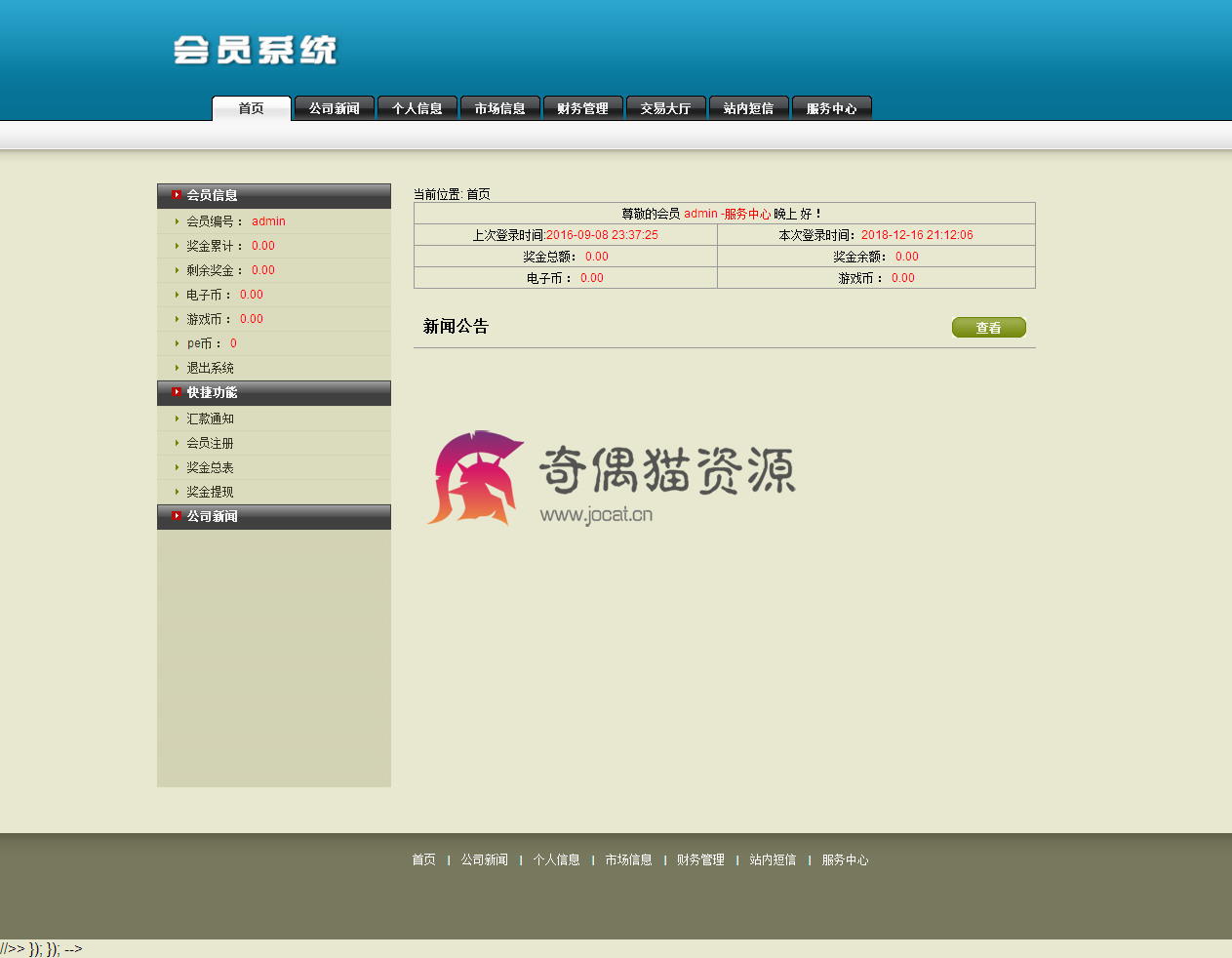The width and height of the screenshot is (1232, 958).
Task: Open the 首页 tab in top navigation
Action: click(252, 108)
